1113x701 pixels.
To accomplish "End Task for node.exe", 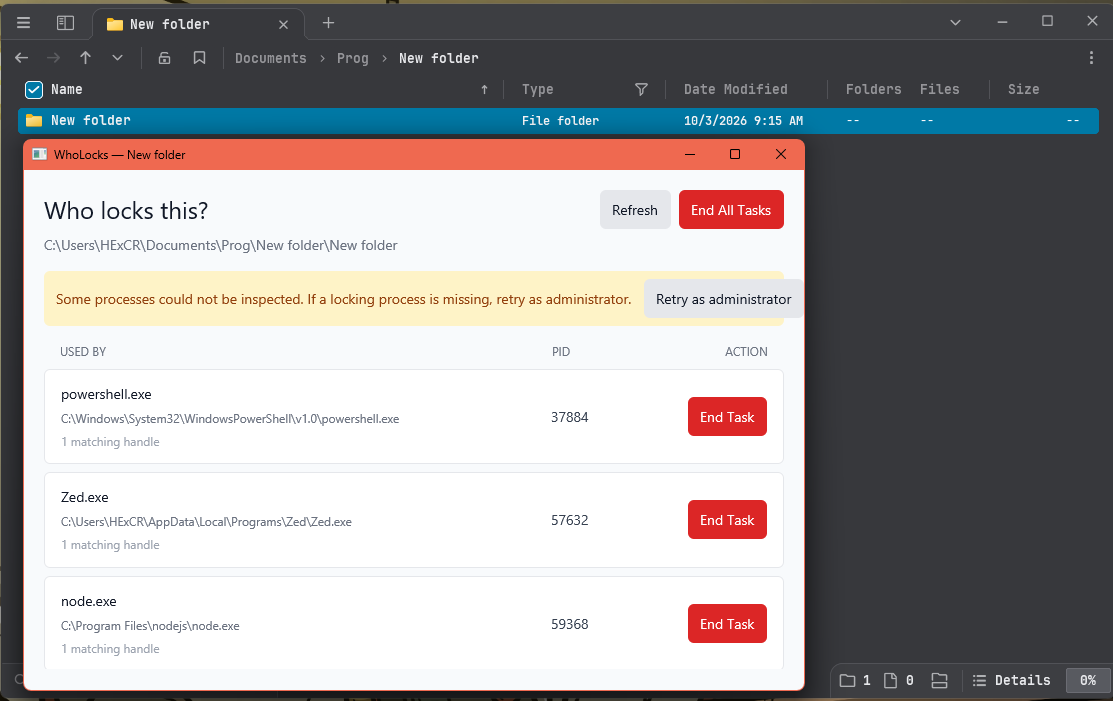I will [727, 624].
